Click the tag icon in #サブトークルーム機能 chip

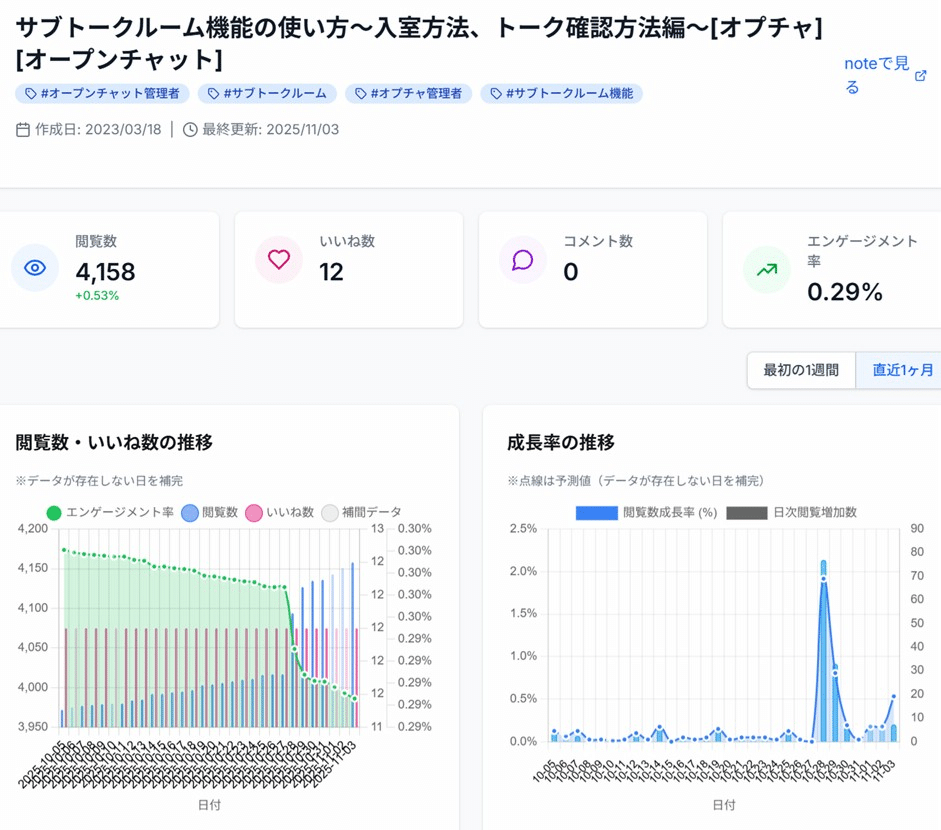pyautogui.click(x=496, y=94)
